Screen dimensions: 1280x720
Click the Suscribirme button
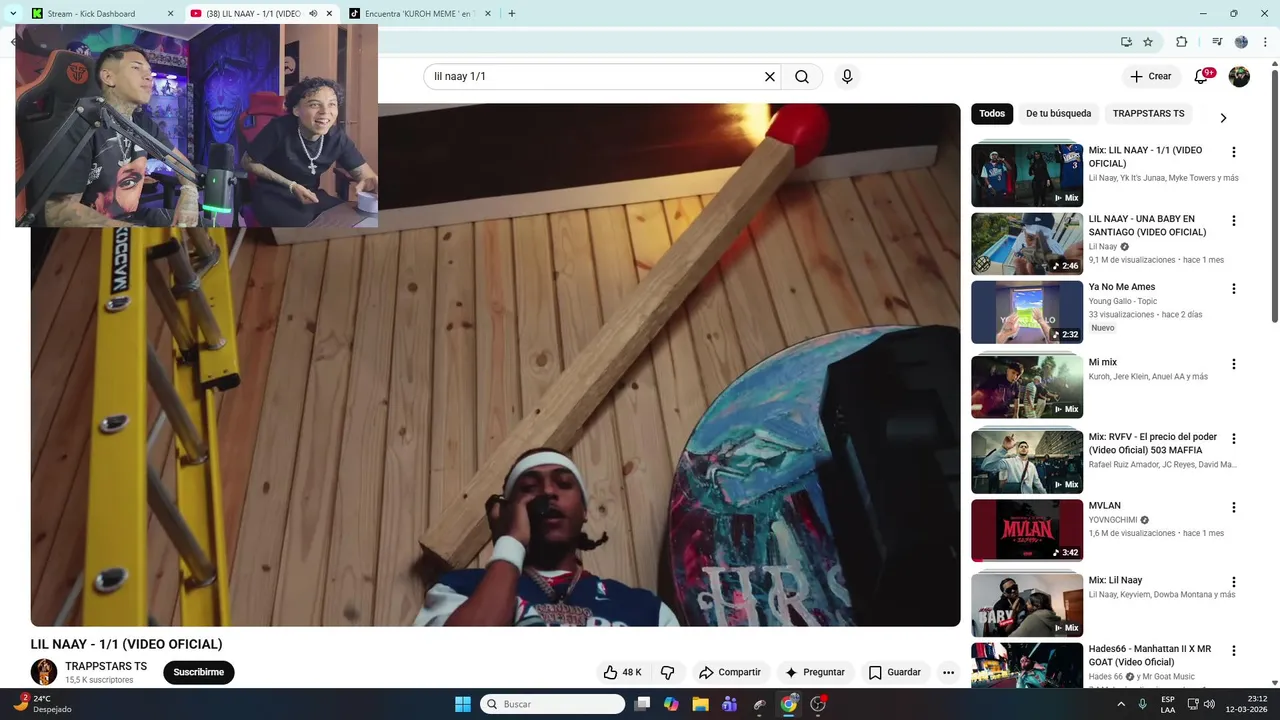click(x=198, y=672)
